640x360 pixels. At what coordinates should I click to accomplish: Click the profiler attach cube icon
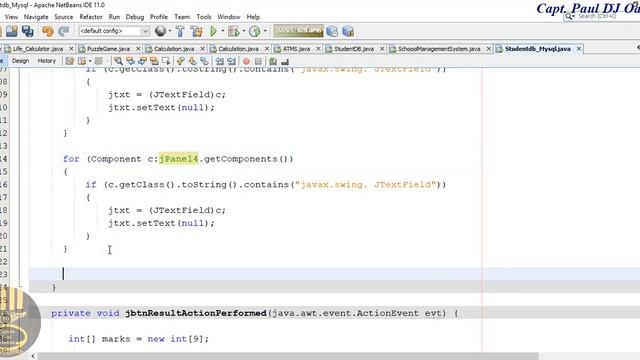click(x=348, y=31)
